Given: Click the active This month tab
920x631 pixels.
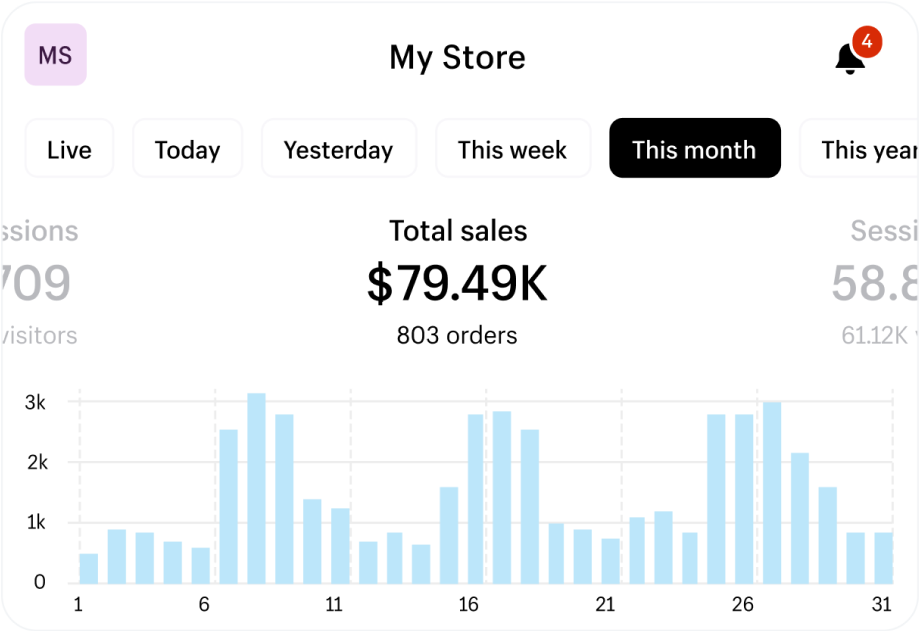Looking at the screenshot, I should click(694, 148).
